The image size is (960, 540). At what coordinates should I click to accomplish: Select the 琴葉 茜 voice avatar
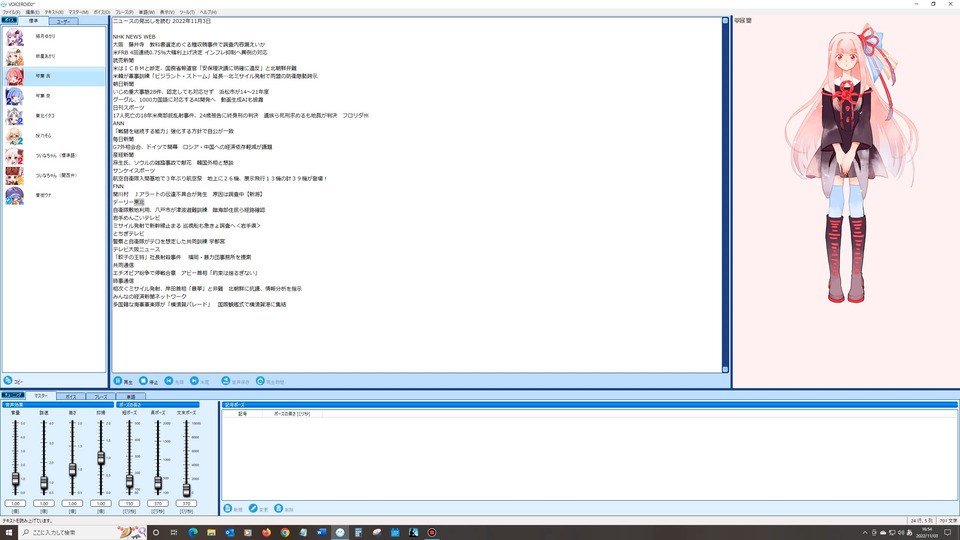[x=15, y=77]
